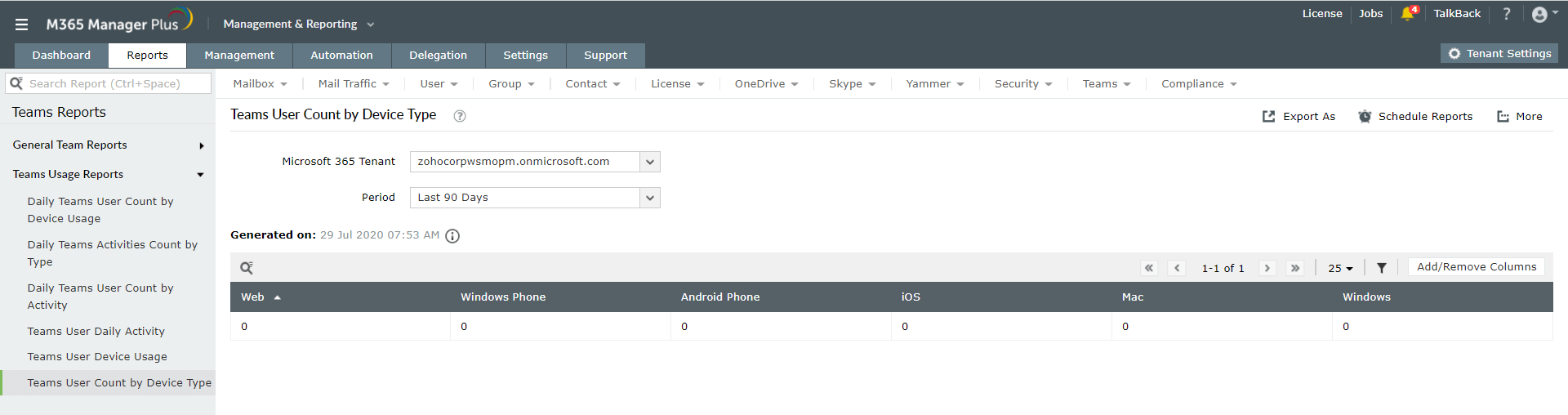
Task: Click the M365 Manager Plus logo
Action: (119, 21)
